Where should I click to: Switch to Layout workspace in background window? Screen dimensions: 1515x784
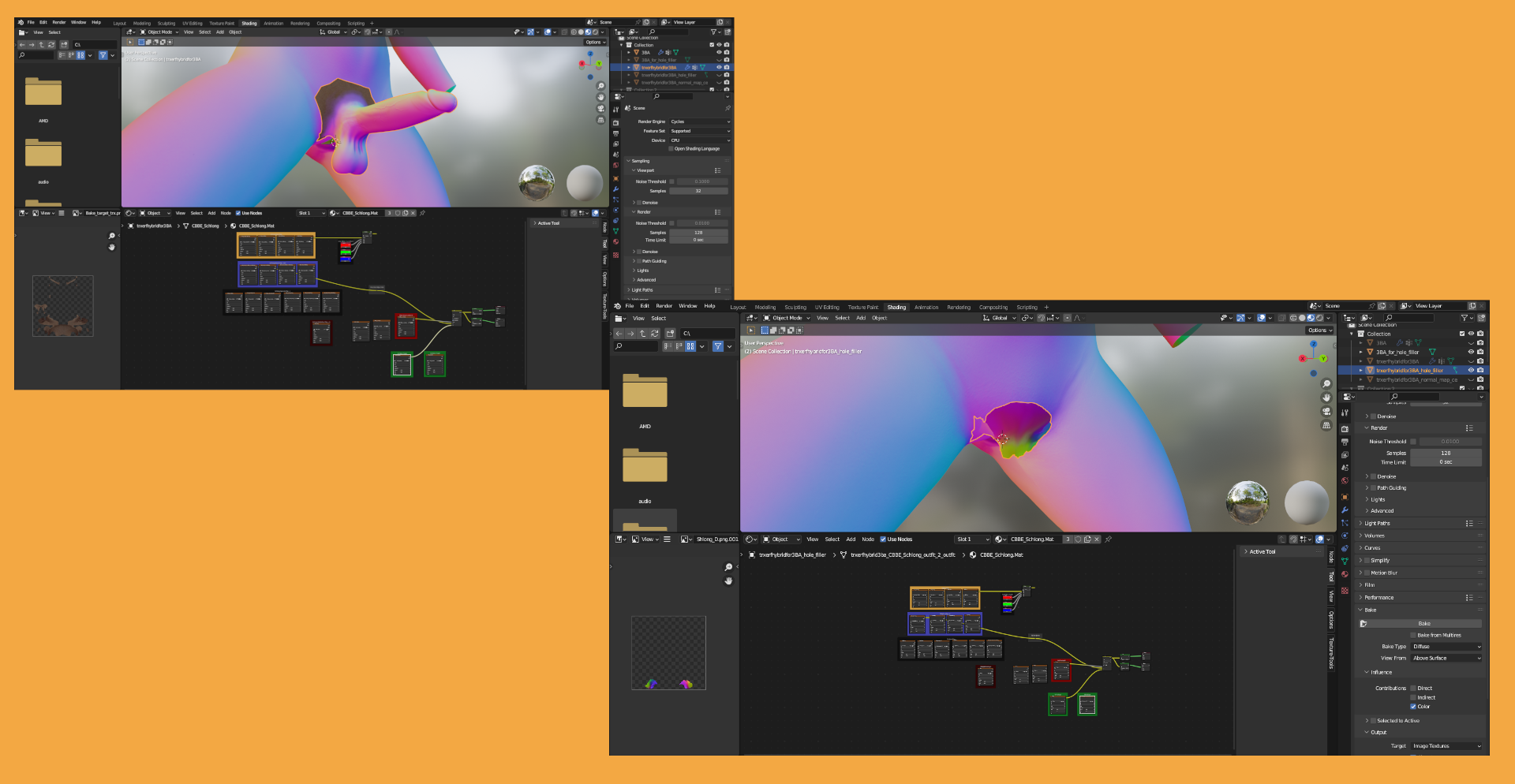point(120,24)
